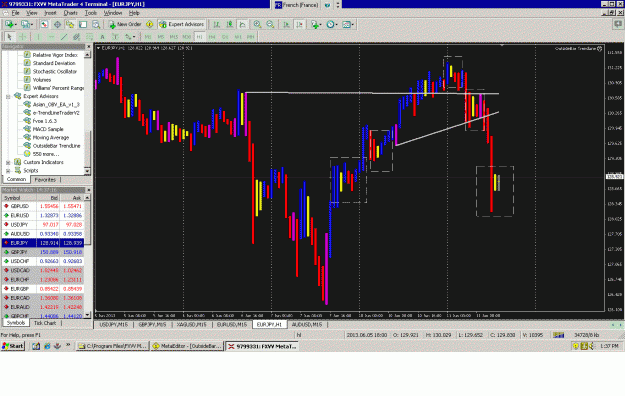Viewport: 625px width, 396px height.
Task: Launch MetaEditor with the yellow diamond icon
Action: (x=149, y=24)
